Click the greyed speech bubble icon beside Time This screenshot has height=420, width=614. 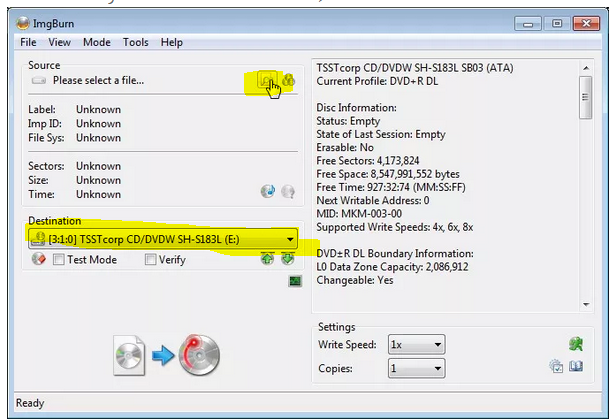pos(288,191)
